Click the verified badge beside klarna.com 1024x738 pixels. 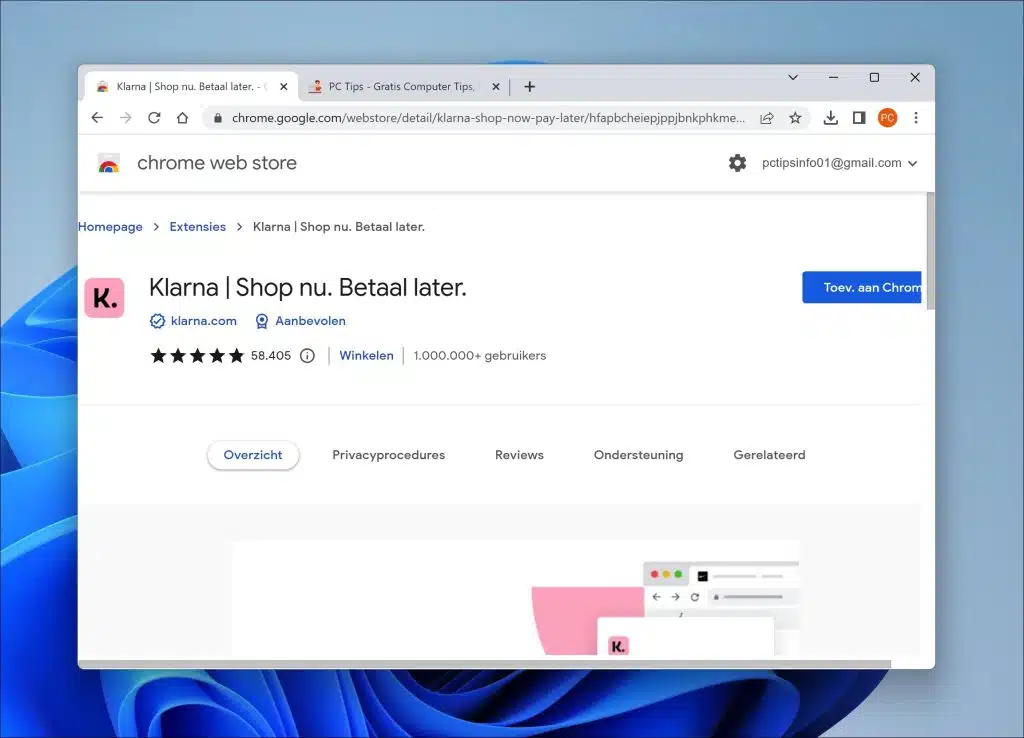point(157,321)
